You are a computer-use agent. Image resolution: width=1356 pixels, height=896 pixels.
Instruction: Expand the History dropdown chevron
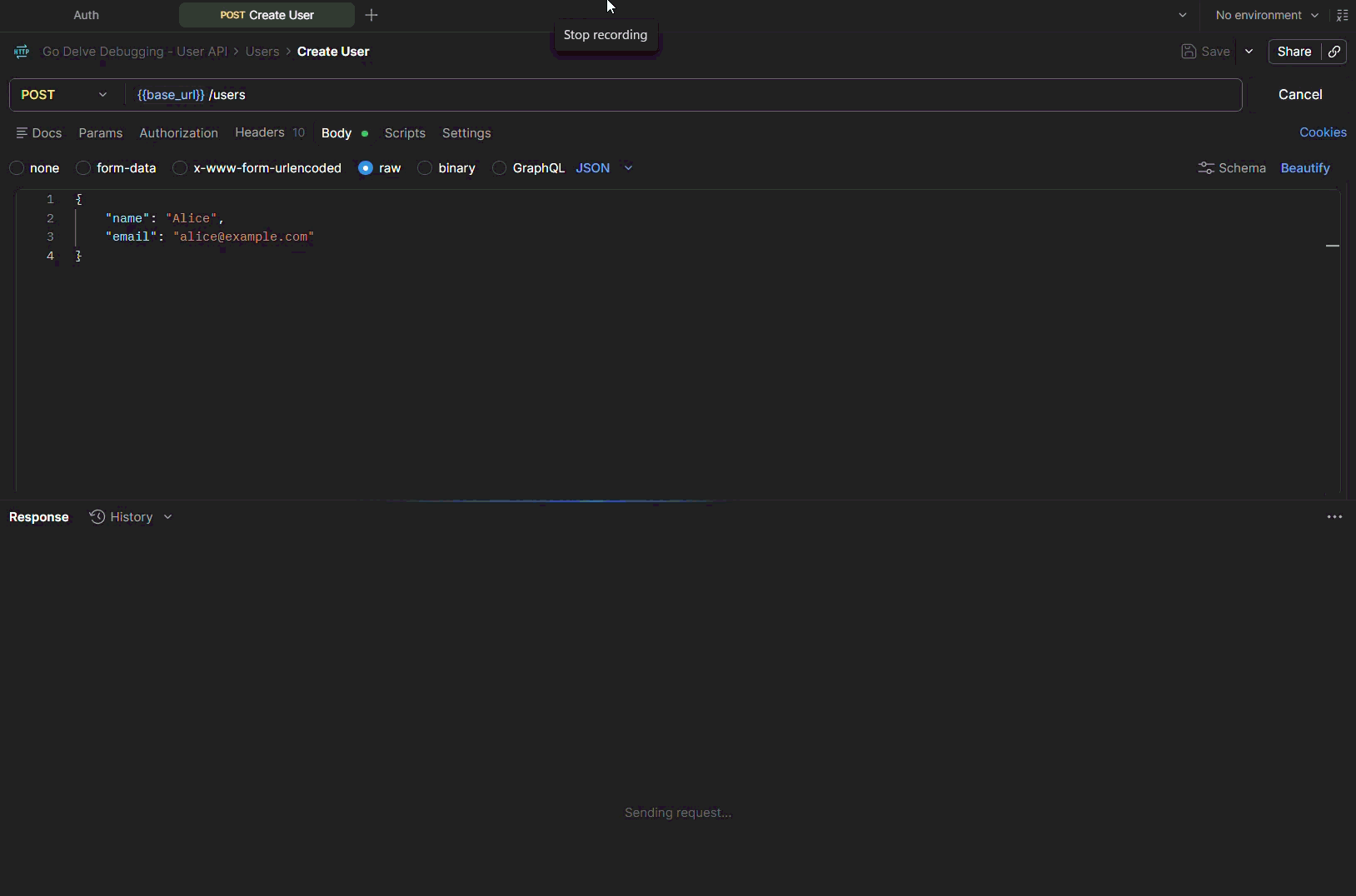pyautogui.click(x=168, y=517)
